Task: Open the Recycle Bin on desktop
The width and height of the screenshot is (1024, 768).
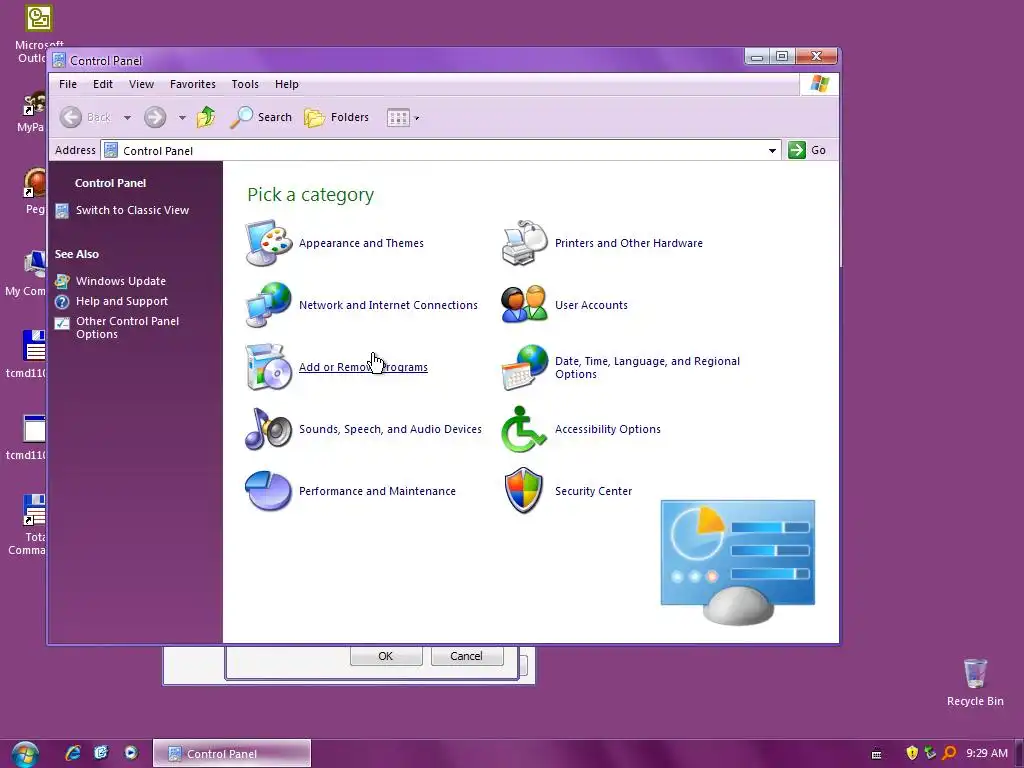Action: [x=975, y=682]
